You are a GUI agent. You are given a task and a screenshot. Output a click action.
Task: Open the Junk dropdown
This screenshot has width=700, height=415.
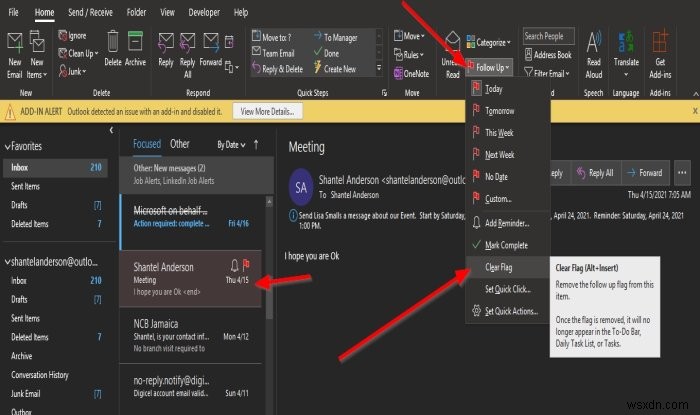(72, 71)
